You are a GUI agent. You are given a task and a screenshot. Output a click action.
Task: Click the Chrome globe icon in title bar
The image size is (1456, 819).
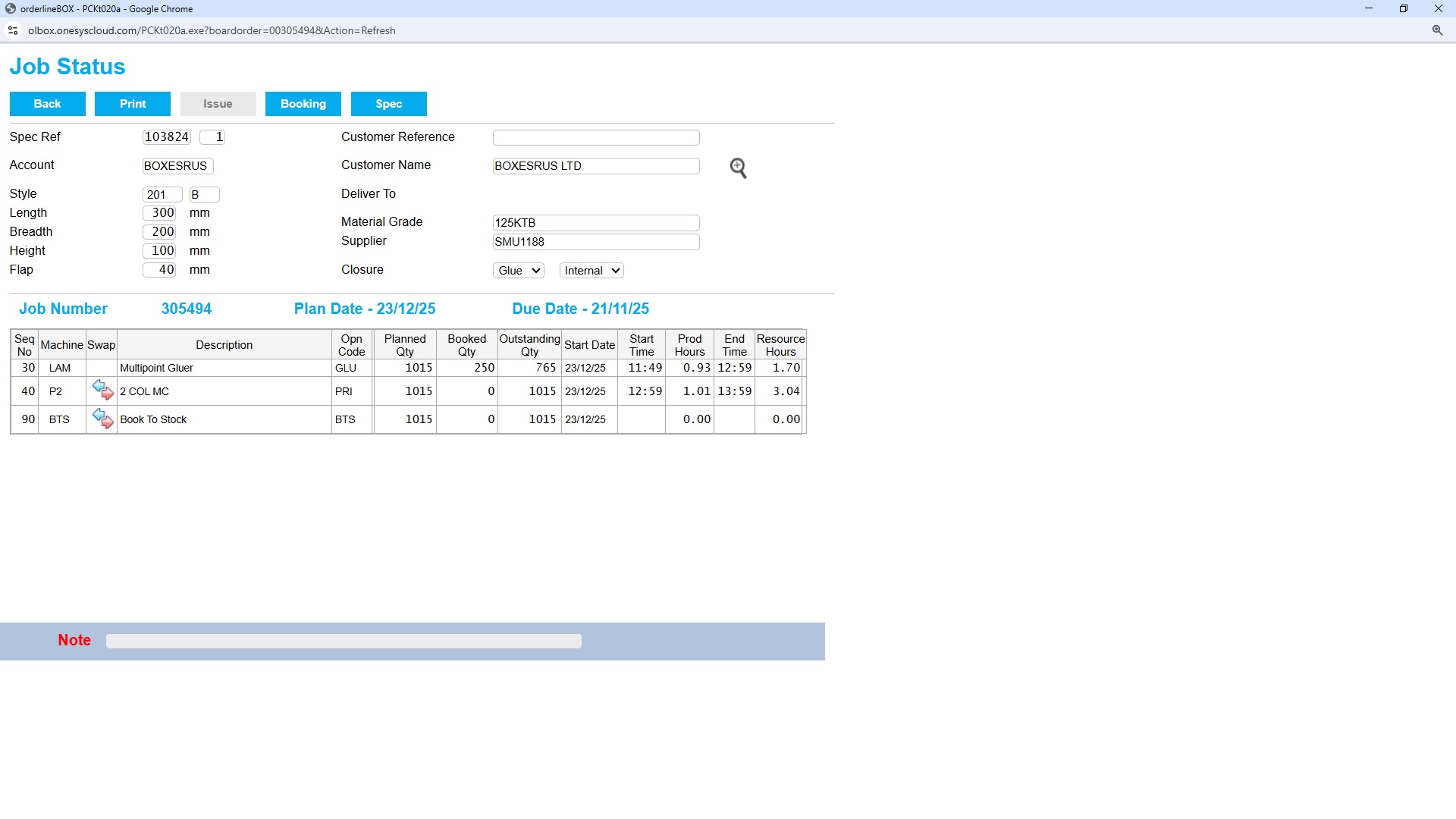(x=11, y=8)
